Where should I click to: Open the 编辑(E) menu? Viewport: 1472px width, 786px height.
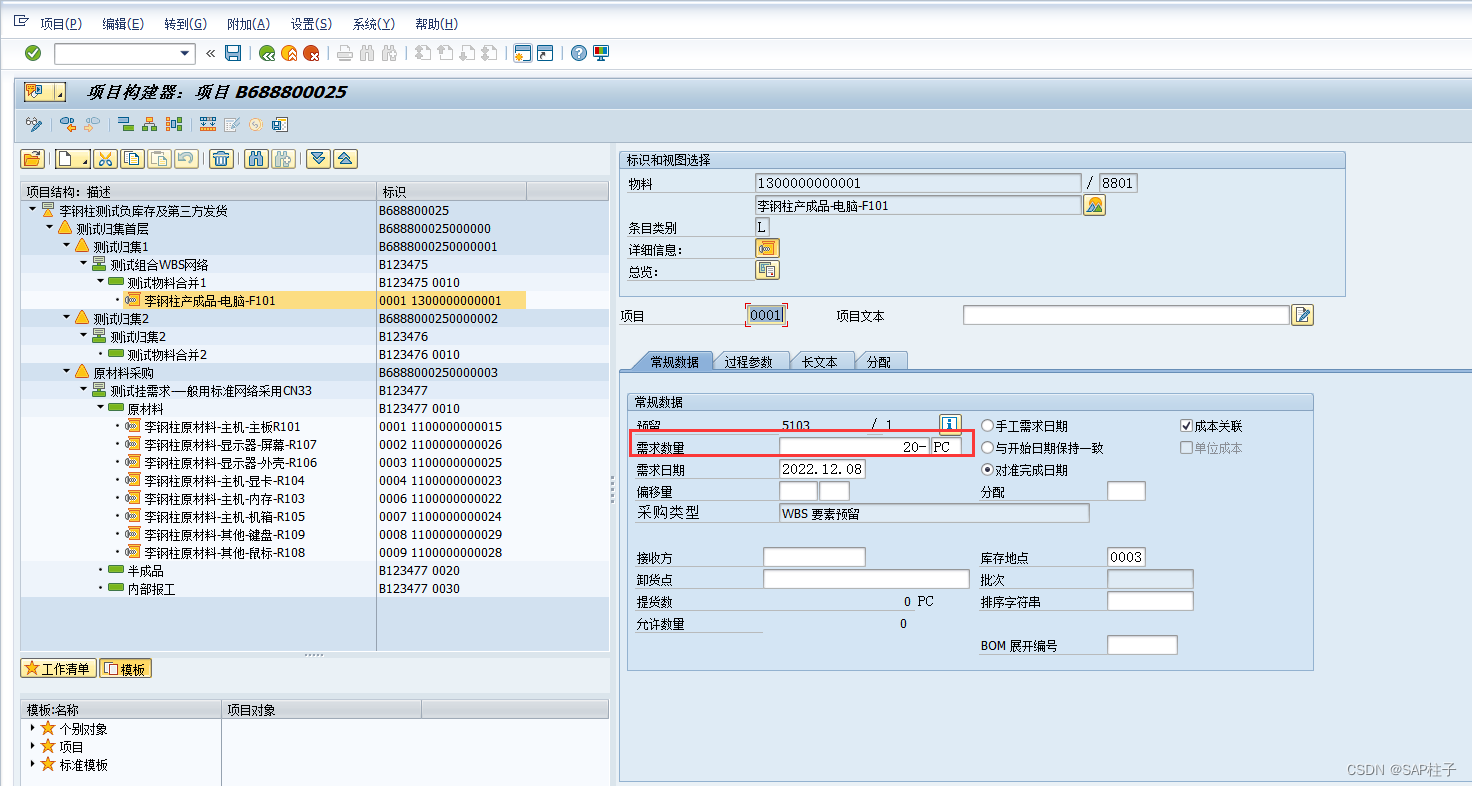(x=123, y=24)
